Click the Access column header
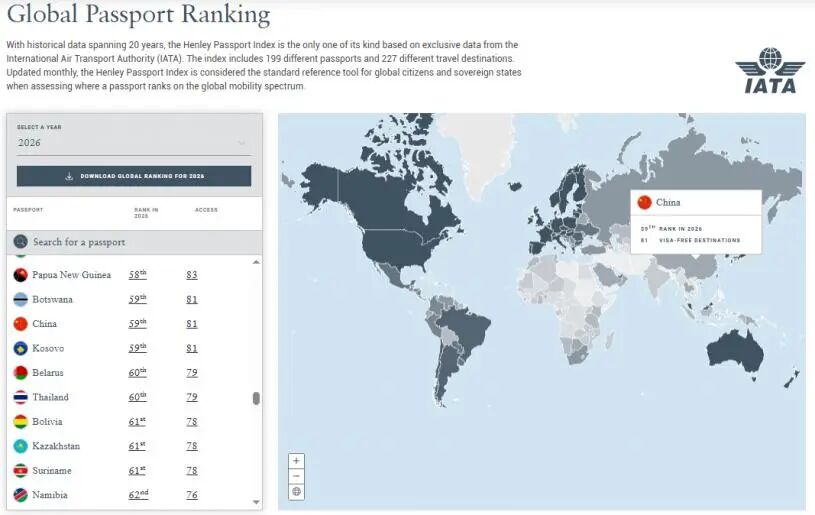 coord(206,210)
